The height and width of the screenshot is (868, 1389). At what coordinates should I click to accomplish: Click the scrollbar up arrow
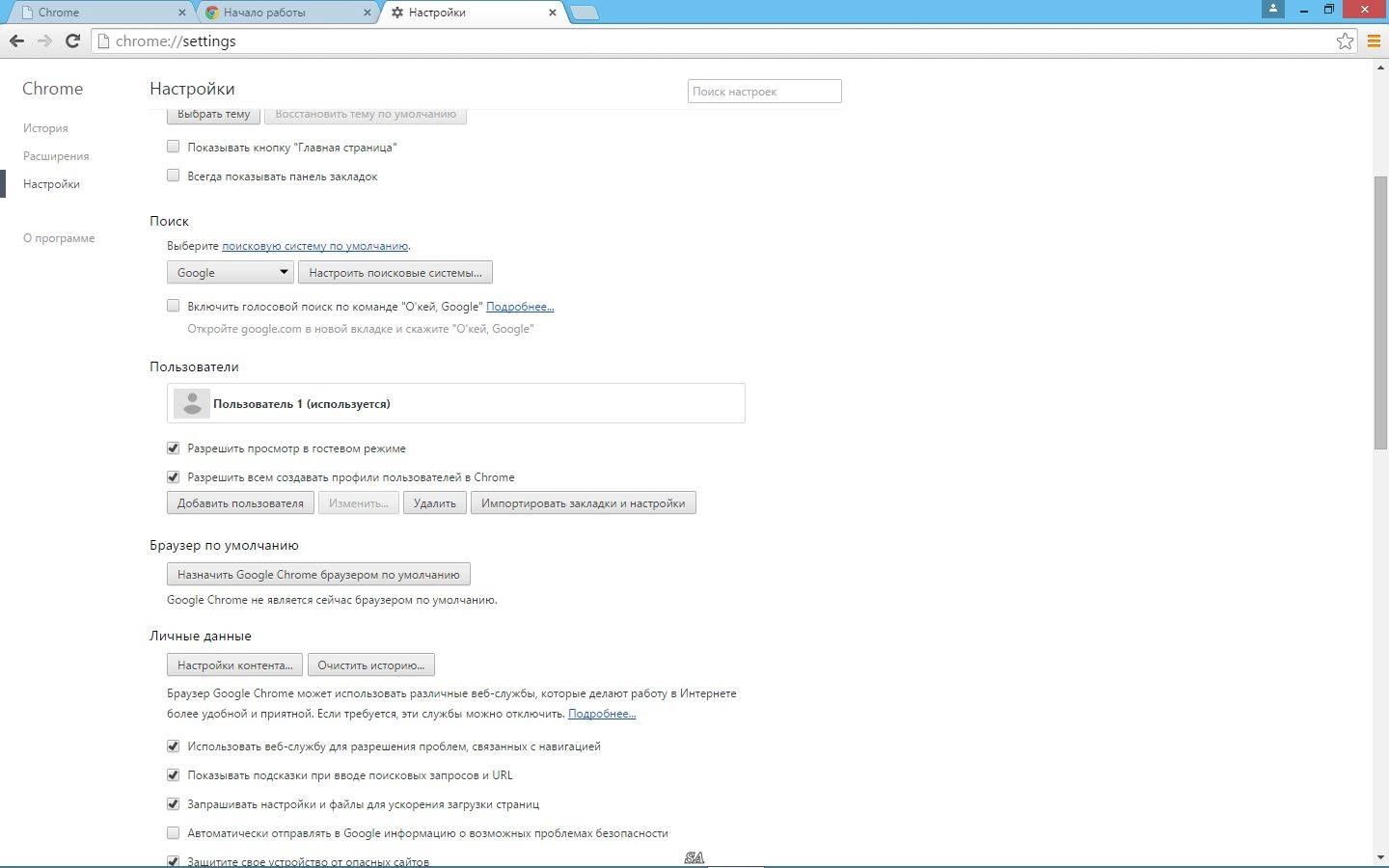coord(1380,68)
